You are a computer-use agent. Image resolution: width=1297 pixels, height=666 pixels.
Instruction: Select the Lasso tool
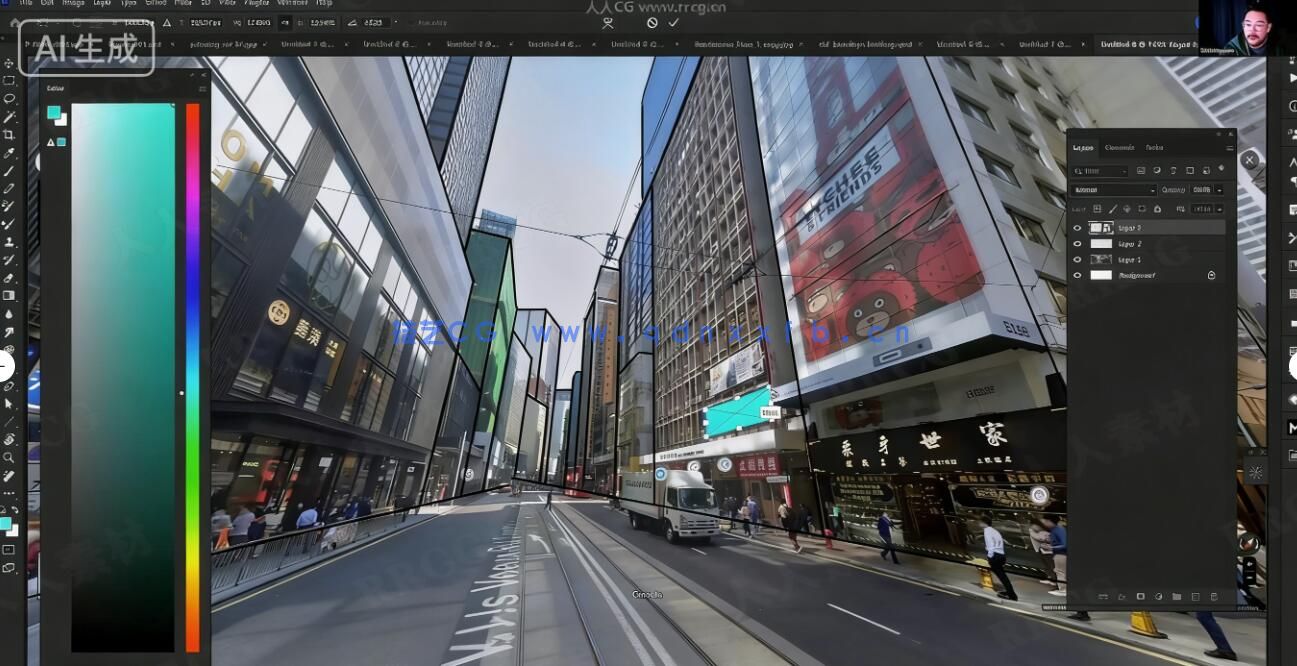[x=9, y=99]
